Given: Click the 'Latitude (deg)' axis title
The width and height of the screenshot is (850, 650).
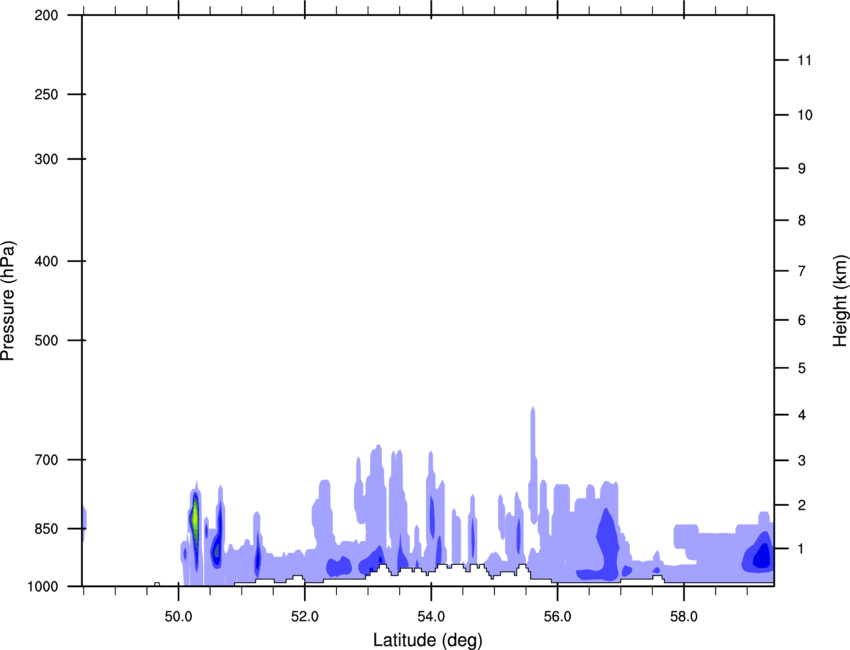Looking at the screenshot, I should [428, 640].
